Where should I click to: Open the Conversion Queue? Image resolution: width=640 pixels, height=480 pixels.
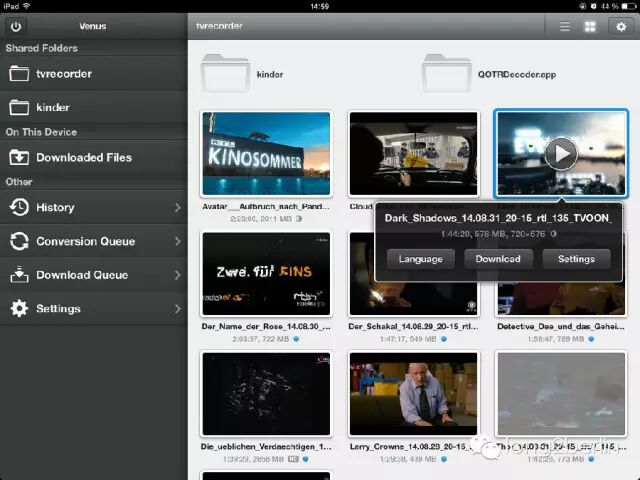pos(93,241)
